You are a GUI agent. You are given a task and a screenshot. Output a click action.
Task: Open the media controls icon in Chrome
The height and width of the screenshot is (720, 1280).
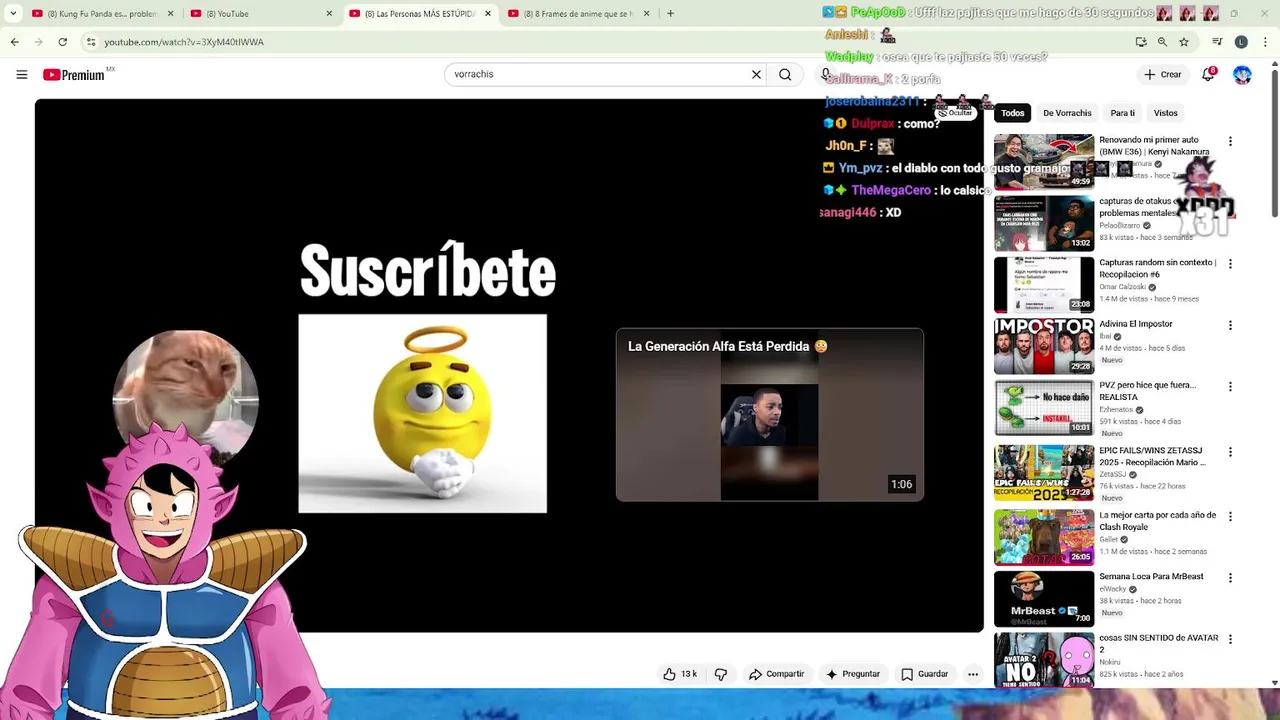pyautogui.click(x=1217, y=42)
